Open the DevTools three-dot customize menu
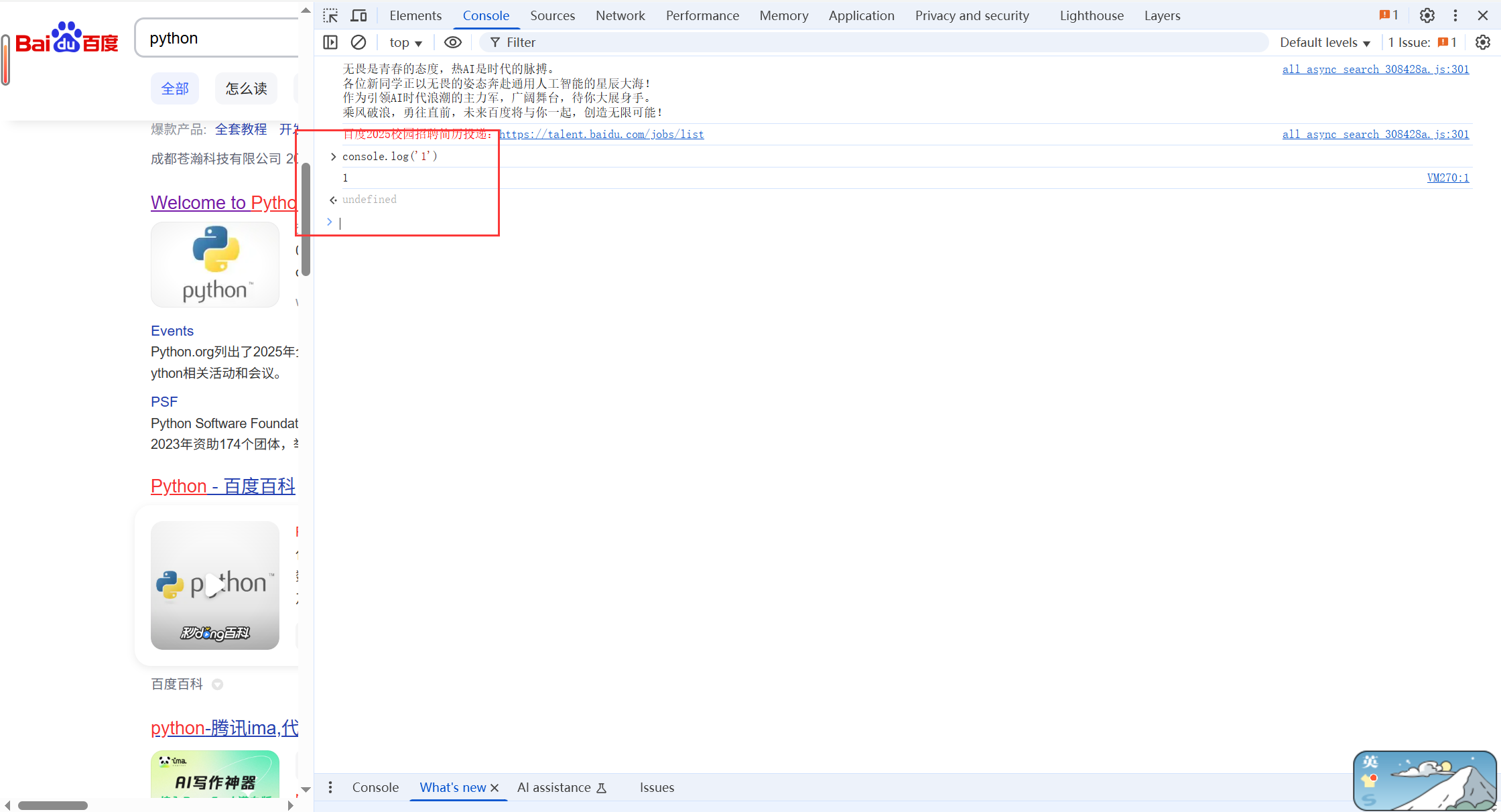This screenshot has width=1501, height=812. point(1455,15)
